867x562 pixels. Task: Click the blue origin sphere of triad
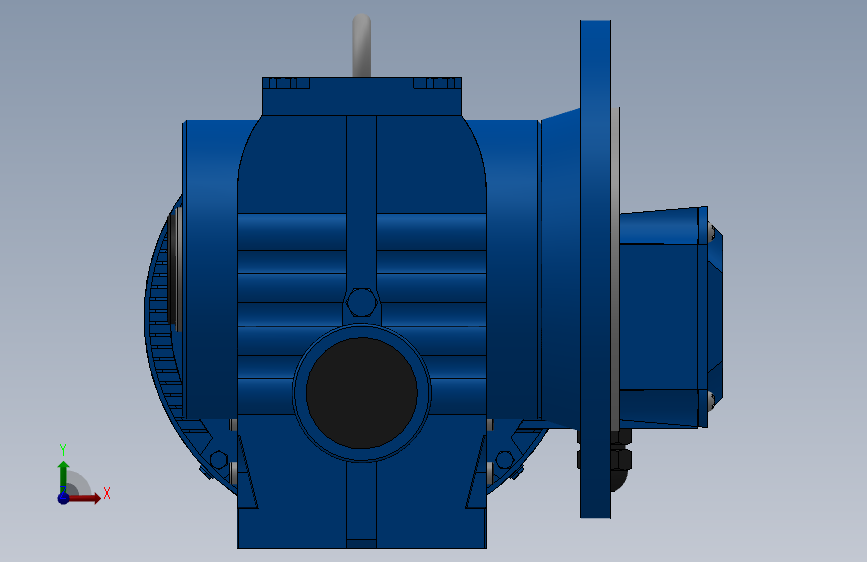pyautogui.click(x=64, y=498)
